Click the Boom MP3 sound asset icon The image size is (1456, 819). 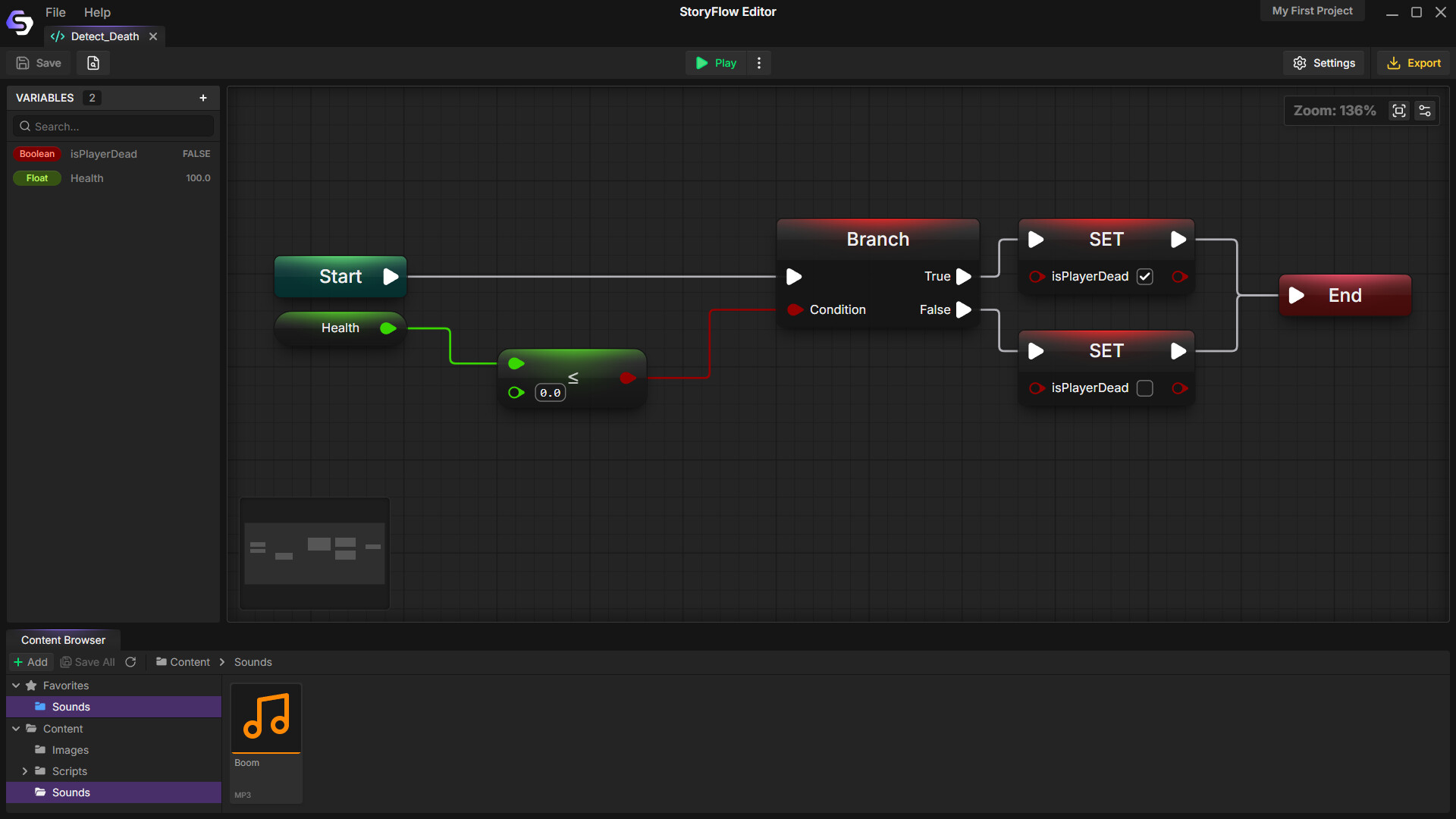click(x=265, y=717)
